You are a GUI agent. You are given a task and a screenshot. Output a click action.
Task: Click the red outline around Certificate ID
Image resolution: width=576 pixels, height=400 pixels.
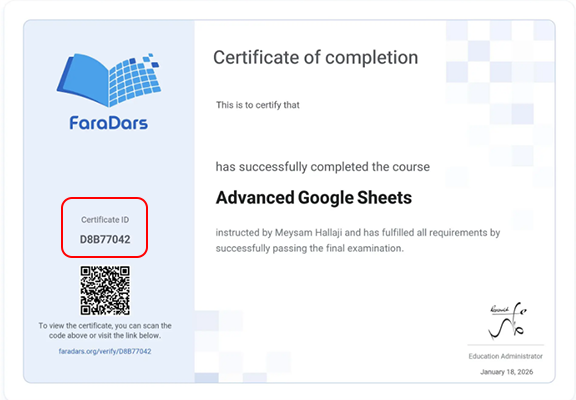(x=105, y=199)
